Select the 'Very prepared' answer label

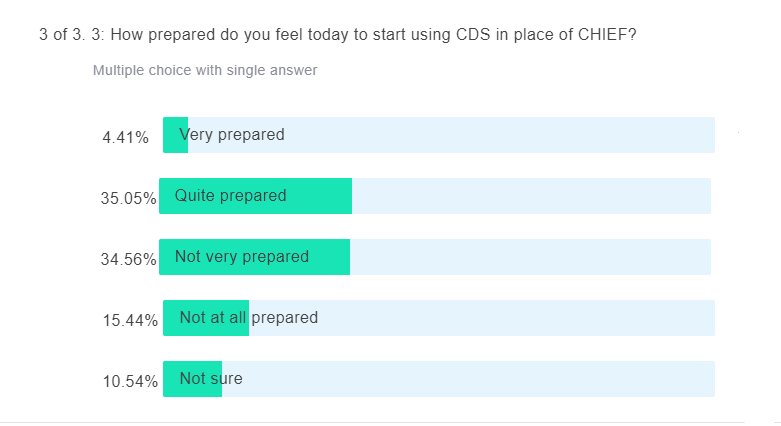(232, 135)
